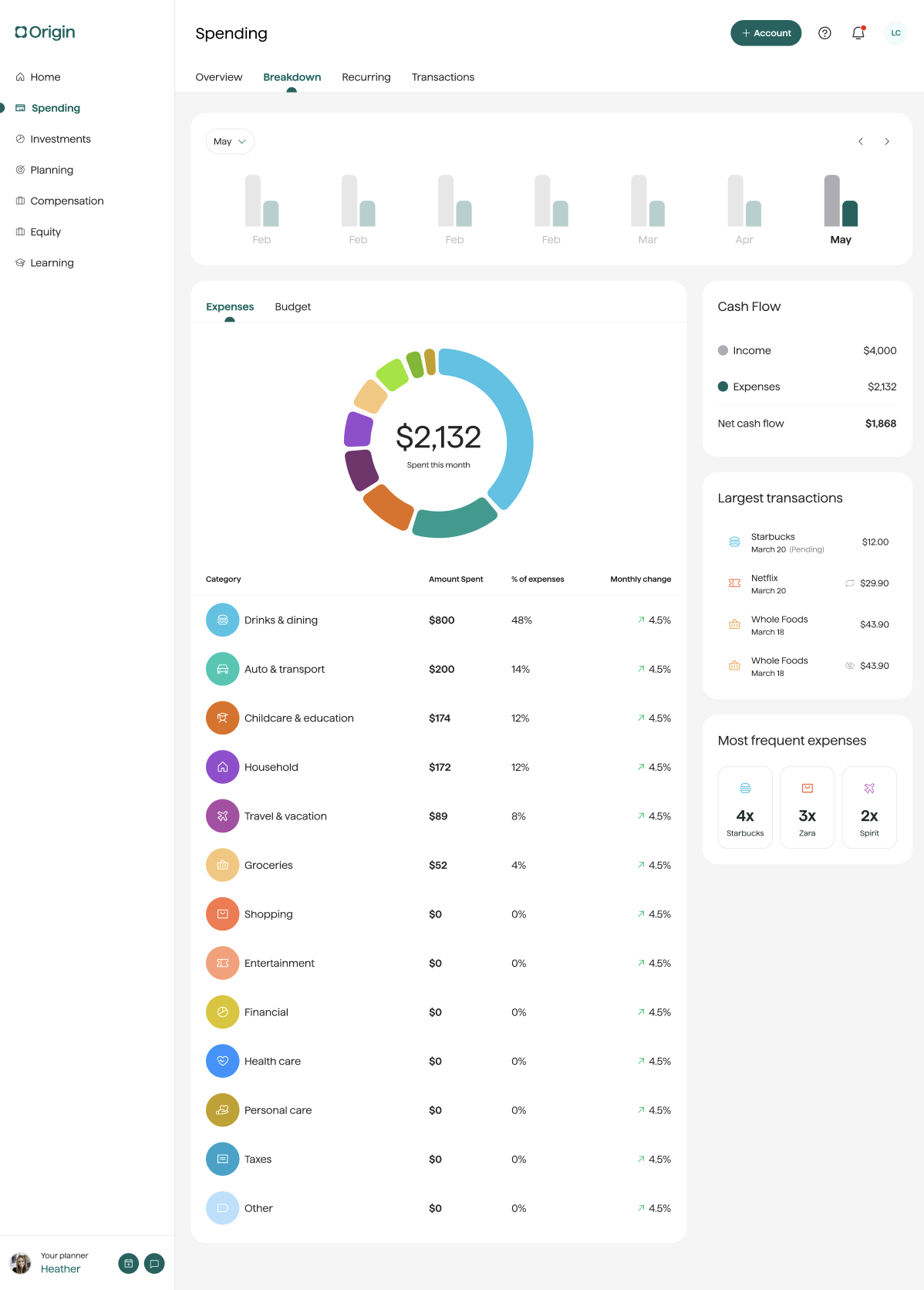The height and width of the screenshot is (1290, 924).
Task: Click the Add Account button
Action: (766, 33)
